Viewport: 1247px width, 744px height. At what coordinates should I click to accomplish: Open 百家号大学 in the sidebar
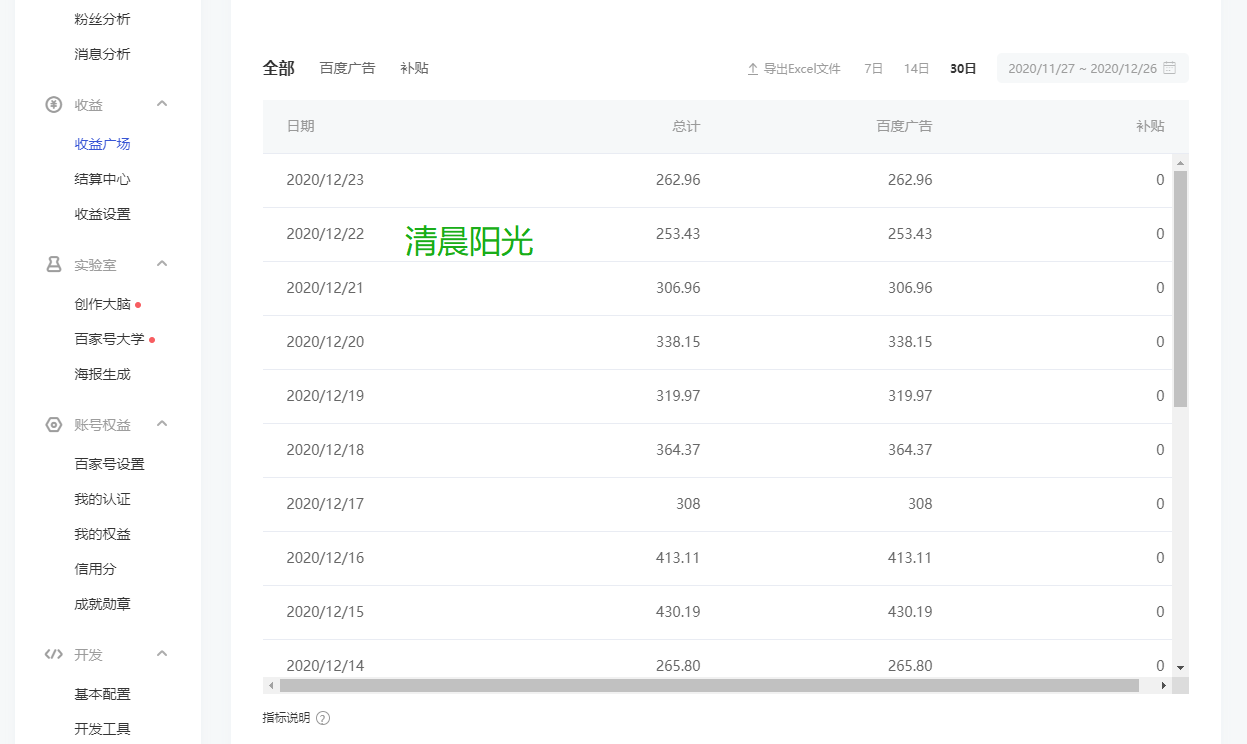109,339
